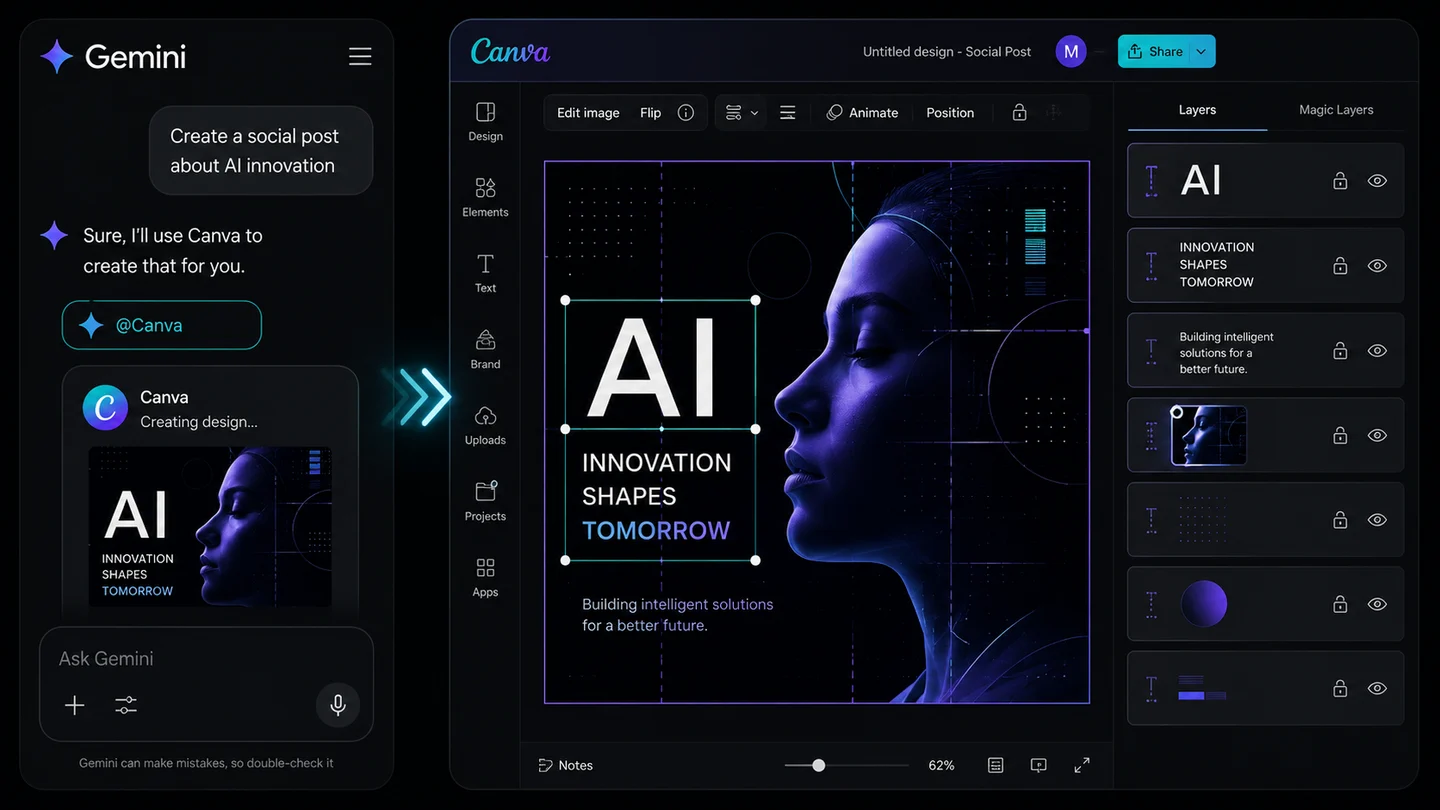Click Edit image in the toolbar
Image resolution: width=1440 pixels, height=810 pixels.
click(x=588, y=113)
